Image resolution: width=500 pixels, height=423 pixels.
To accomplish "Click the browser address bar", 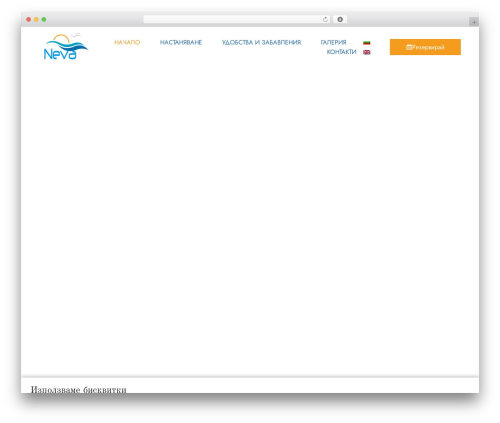I will [x=237, y=19].
